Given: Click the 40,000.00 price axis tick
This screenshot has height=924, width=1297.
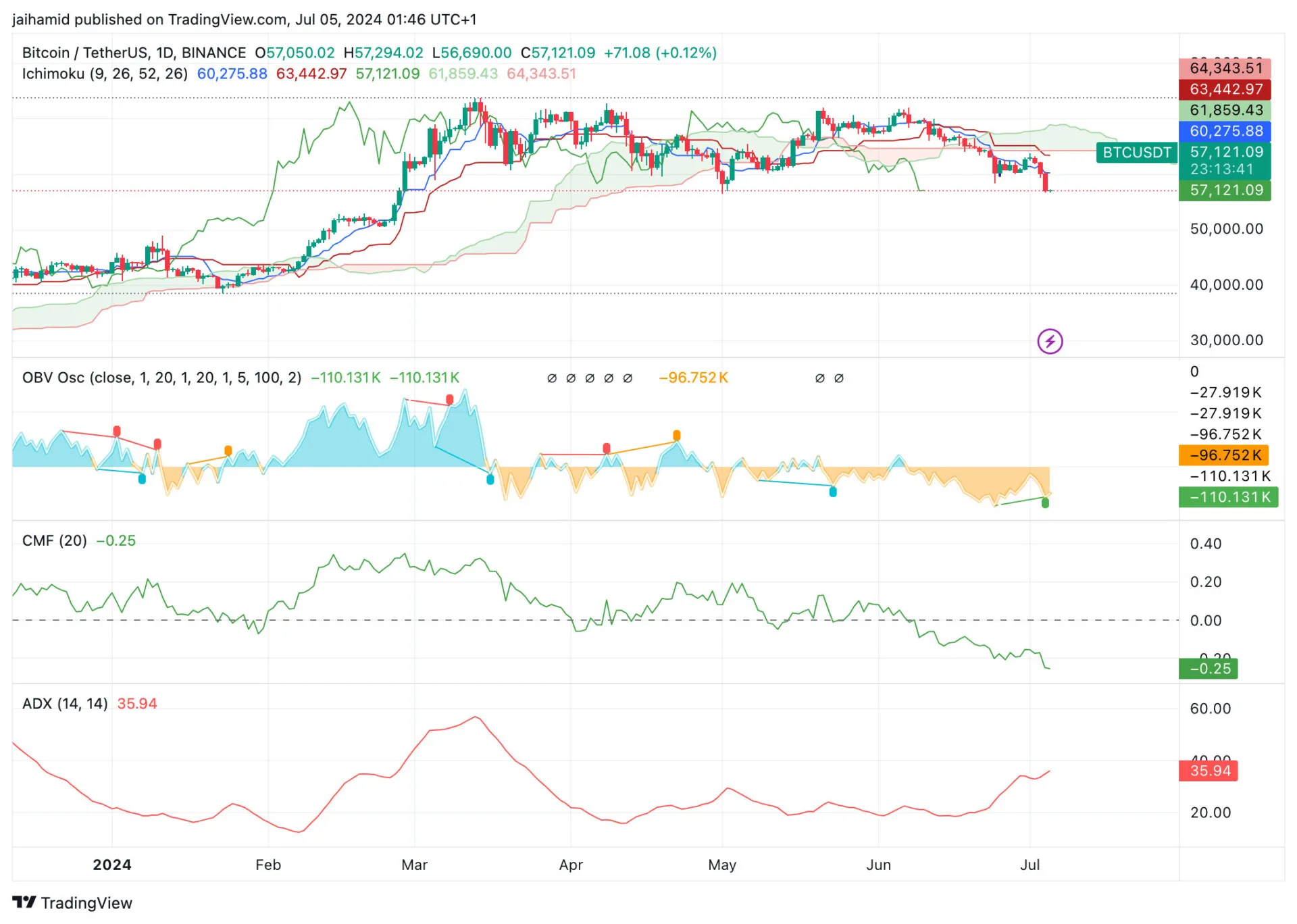Looking at the screenshot, I should coord(1226,285).
